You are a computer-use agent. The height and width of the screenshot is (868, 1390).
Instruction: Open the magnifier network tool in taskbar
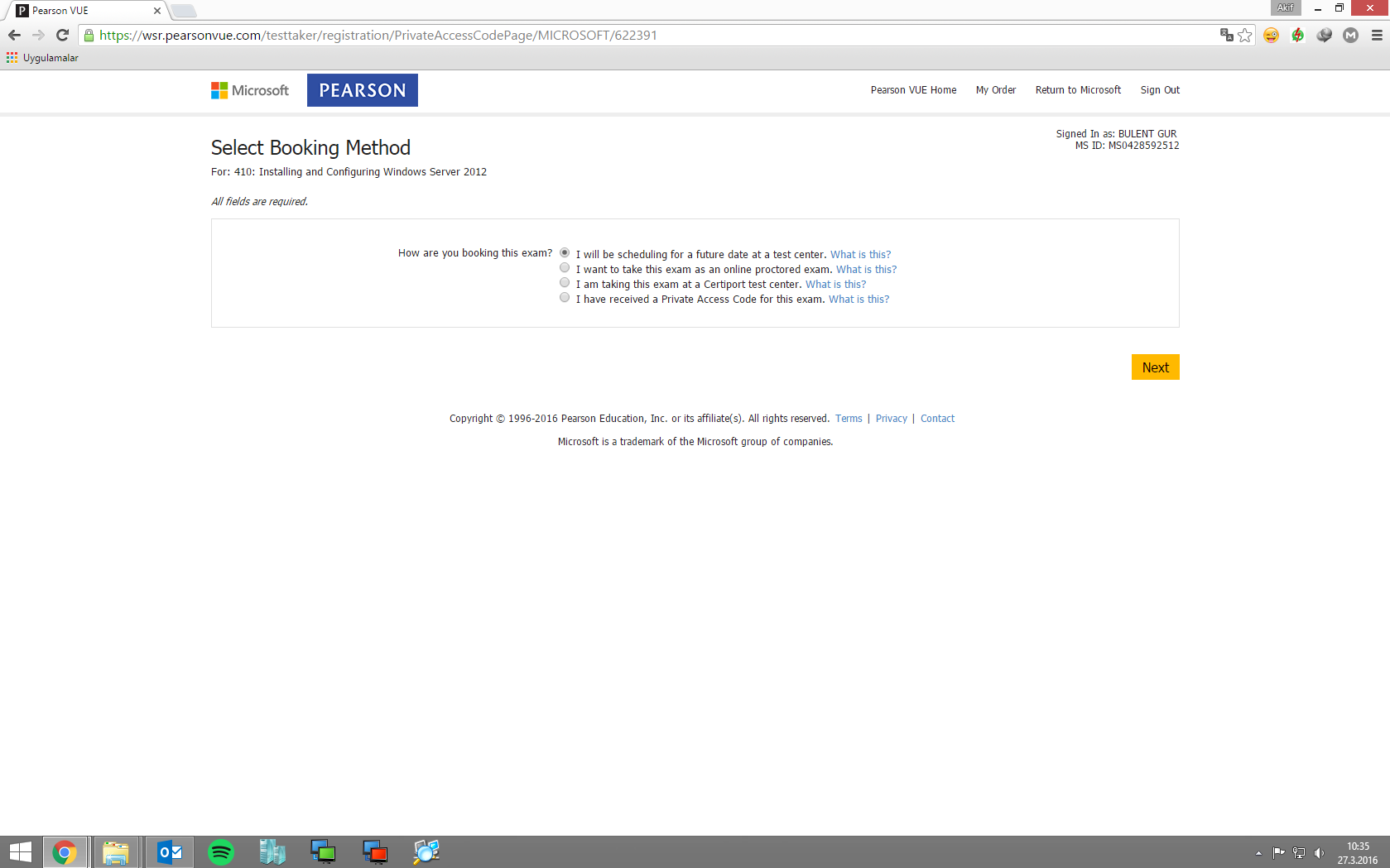[x=426, y=852]
